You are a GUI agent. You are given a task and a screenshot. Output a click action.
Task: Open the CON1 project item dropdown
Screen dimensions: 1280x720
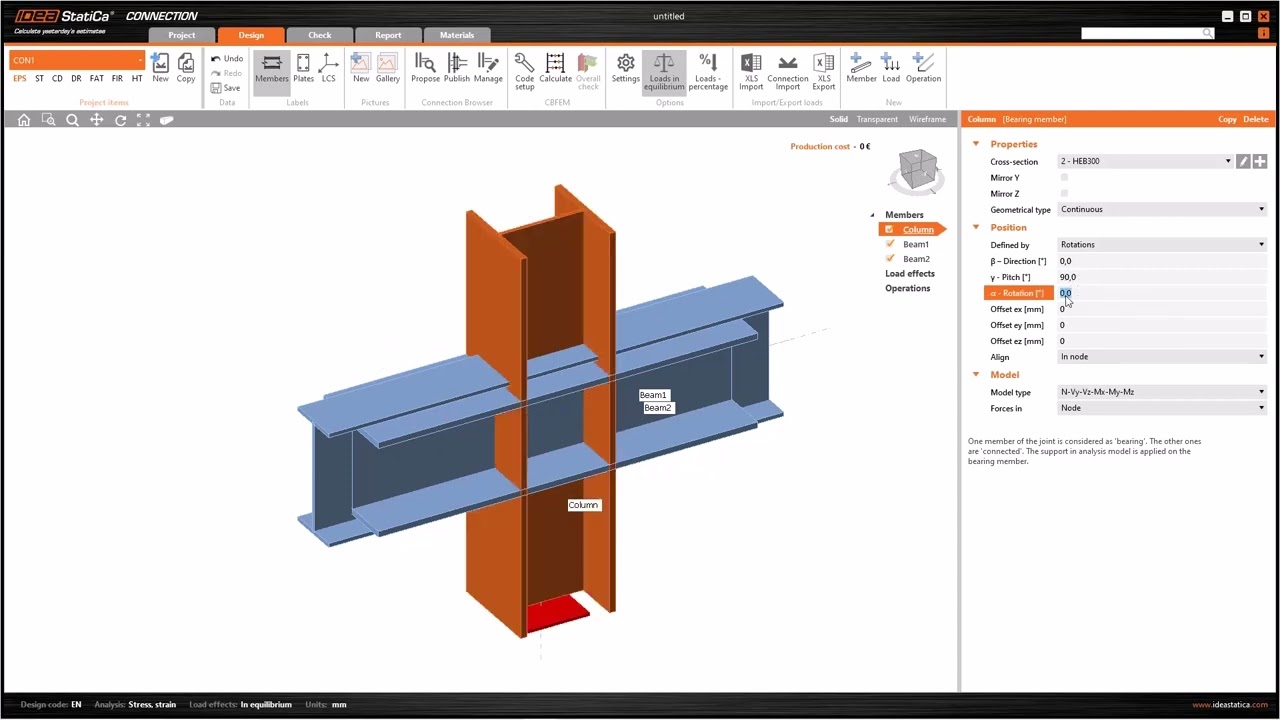tap(77, 60)
